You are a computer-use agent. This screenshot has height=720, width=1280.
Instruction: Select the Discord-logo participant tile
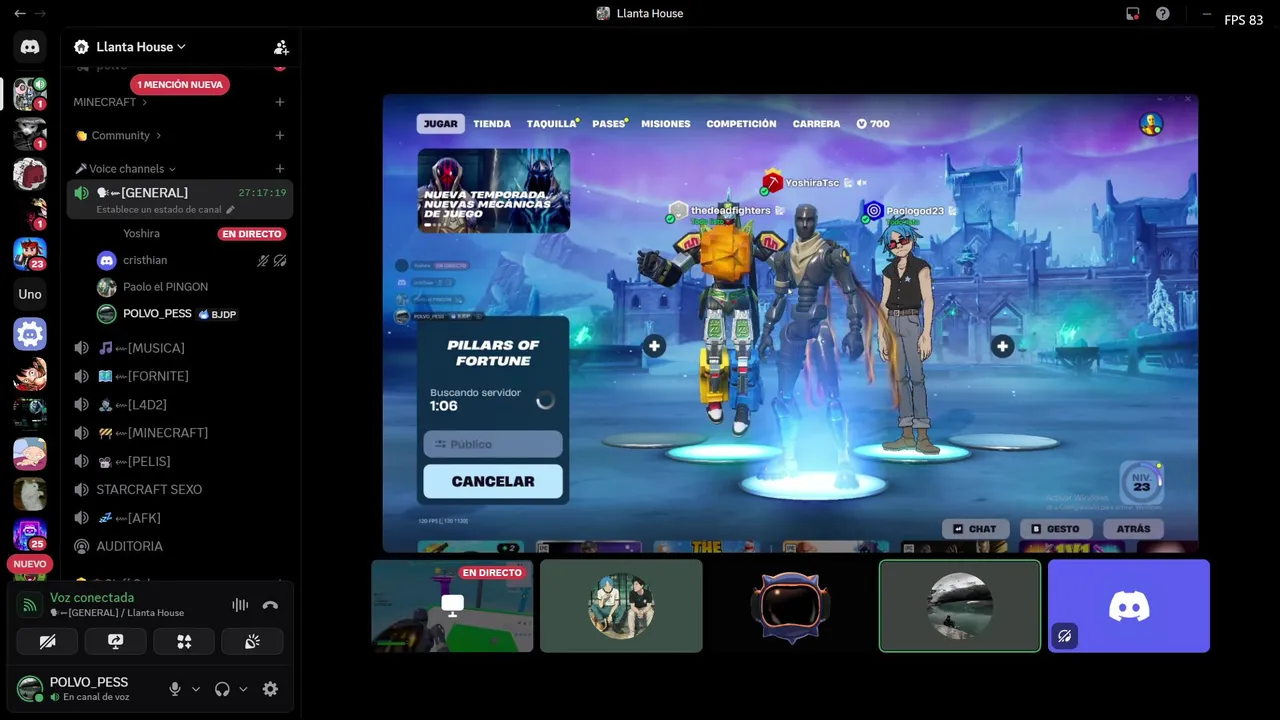click(1129, 606)
